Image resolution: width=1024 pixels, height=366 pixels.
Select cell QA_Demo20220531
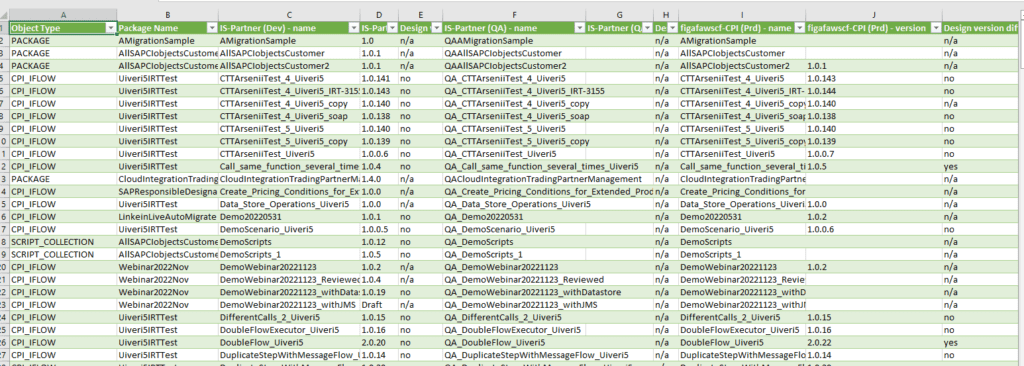coord(514,217)
